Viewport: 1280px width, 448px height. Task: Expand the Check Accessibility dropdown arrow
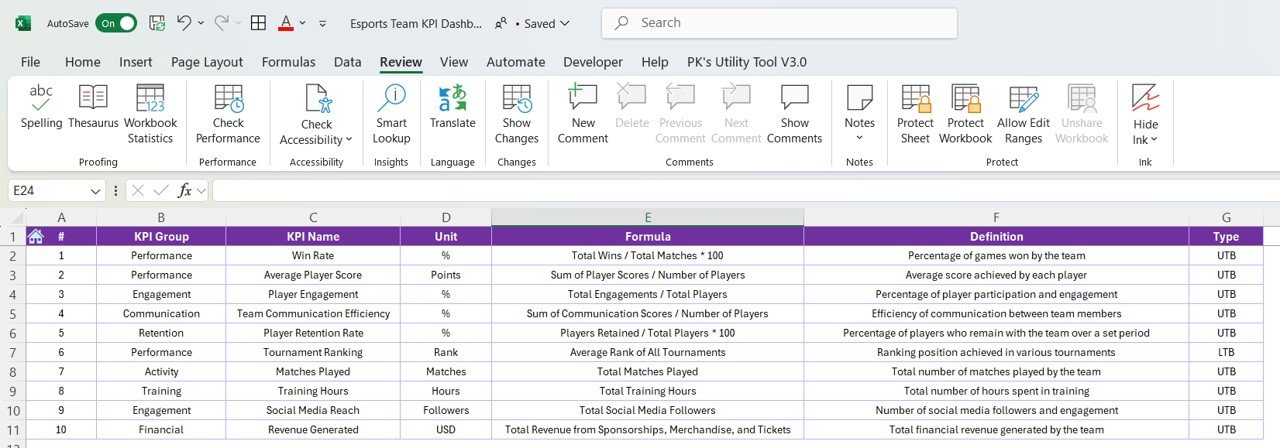[348, 140]
